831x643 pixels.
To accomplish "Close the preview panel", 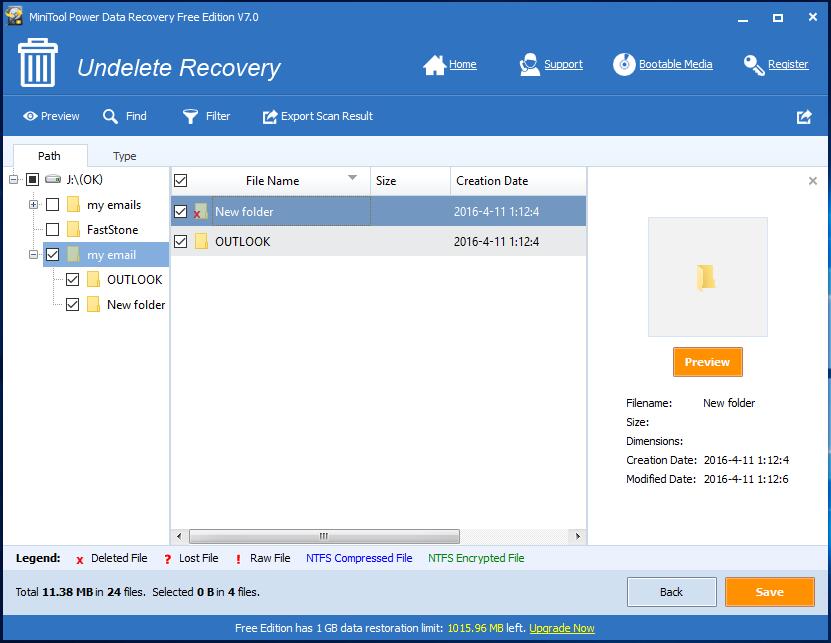I will pos(812,181).
